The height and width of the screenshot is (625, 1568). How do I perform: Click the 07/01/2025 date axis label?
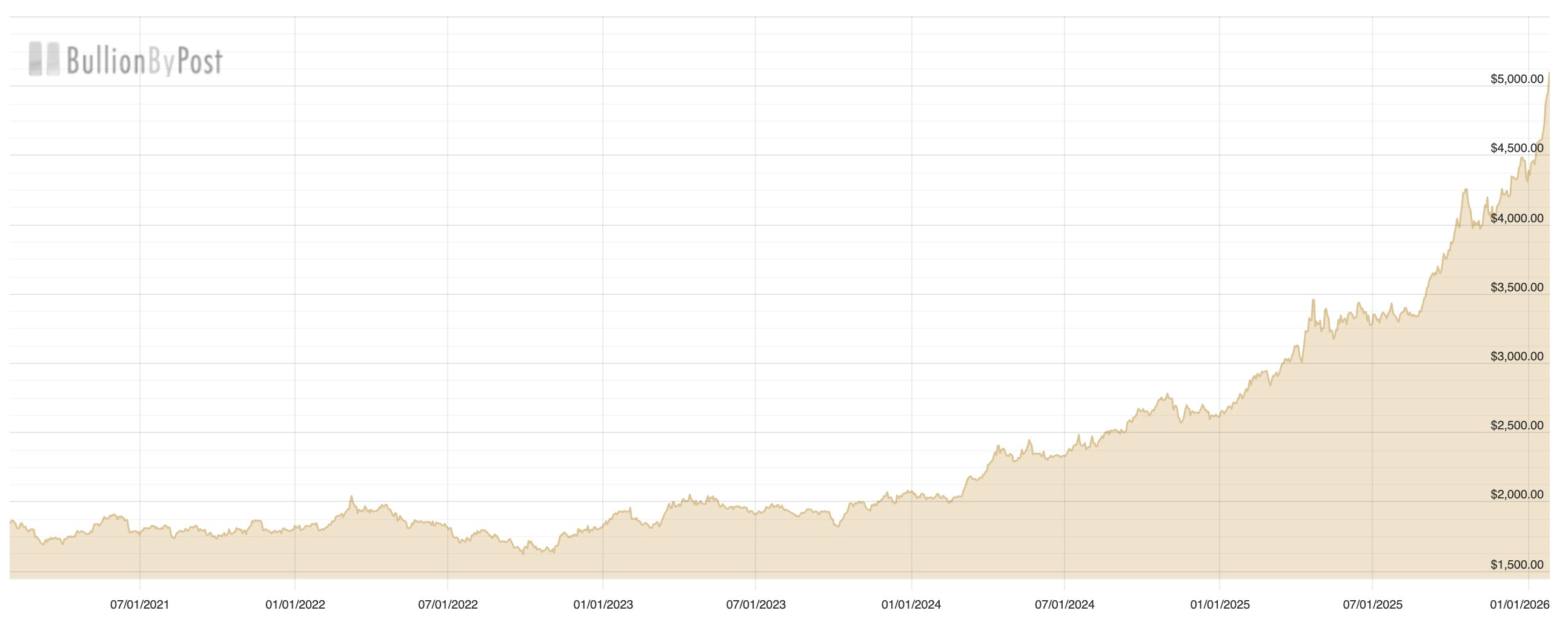1373,605
